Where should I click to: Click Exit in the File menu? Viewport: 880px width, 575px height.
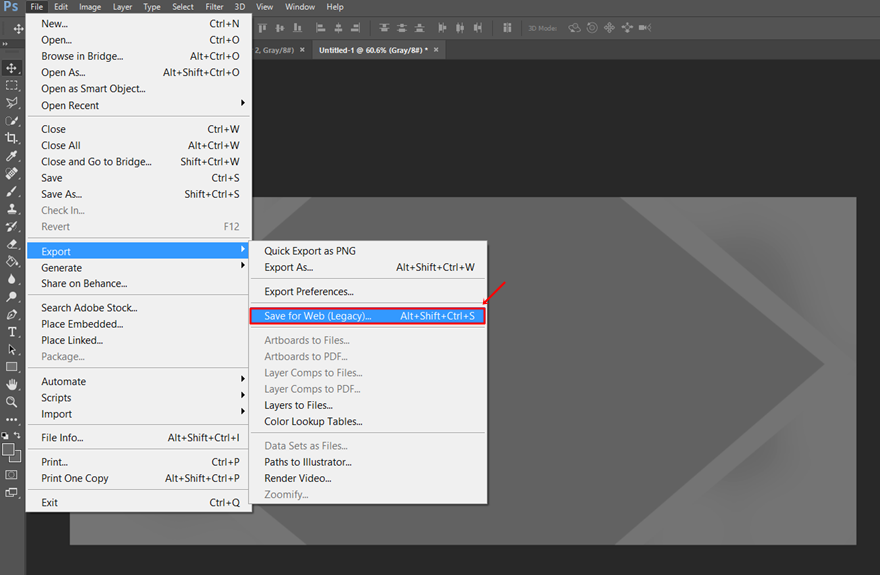click(140, 503)
